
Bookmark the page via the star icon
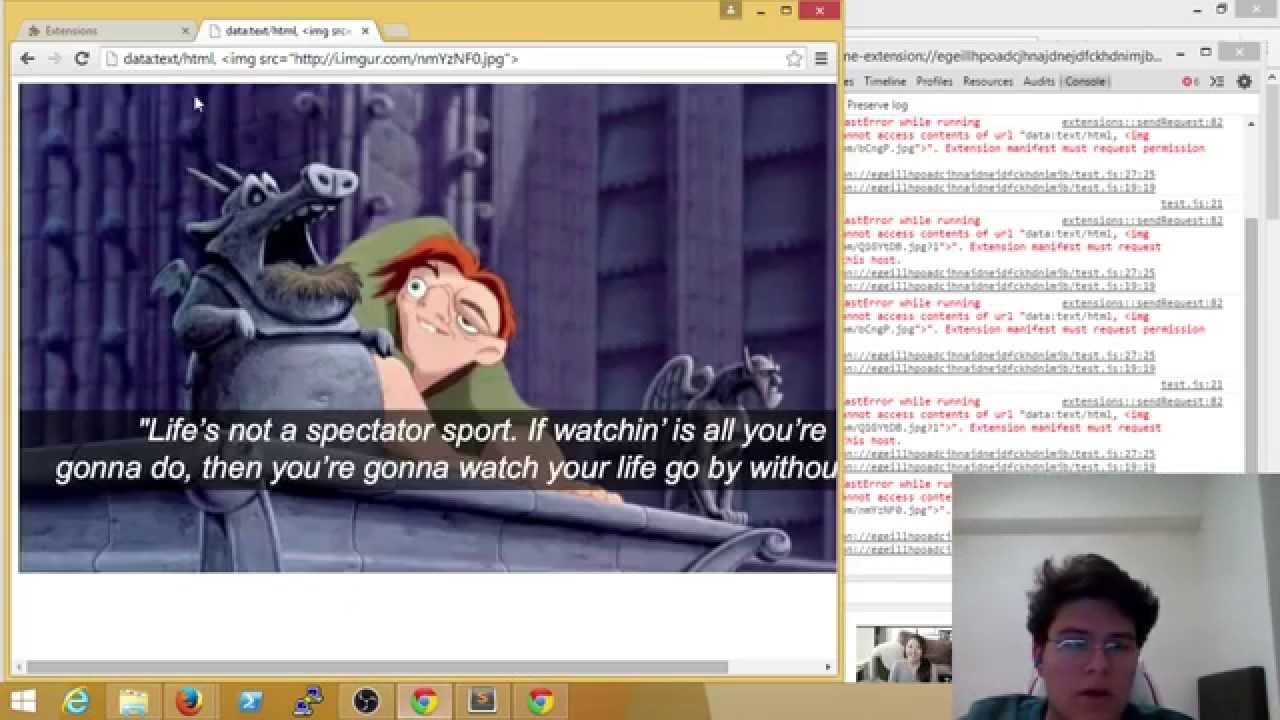(794, 58)
